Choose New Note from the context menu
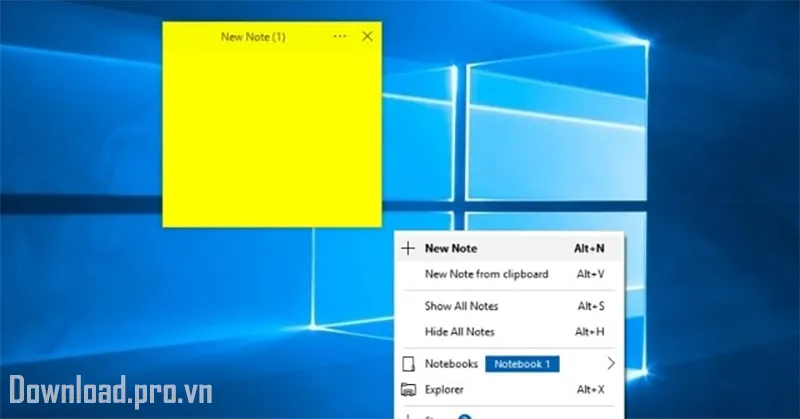The width and height of the screenshot is (800, 419). click(x=509, y=249)
